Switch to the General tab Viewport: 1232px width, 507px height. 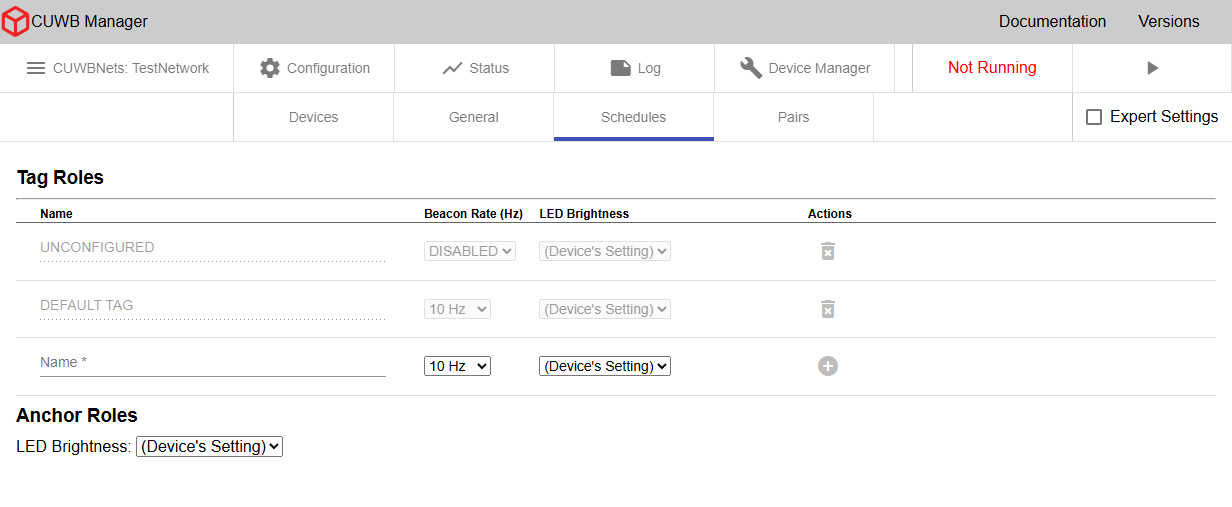point(473,117)
